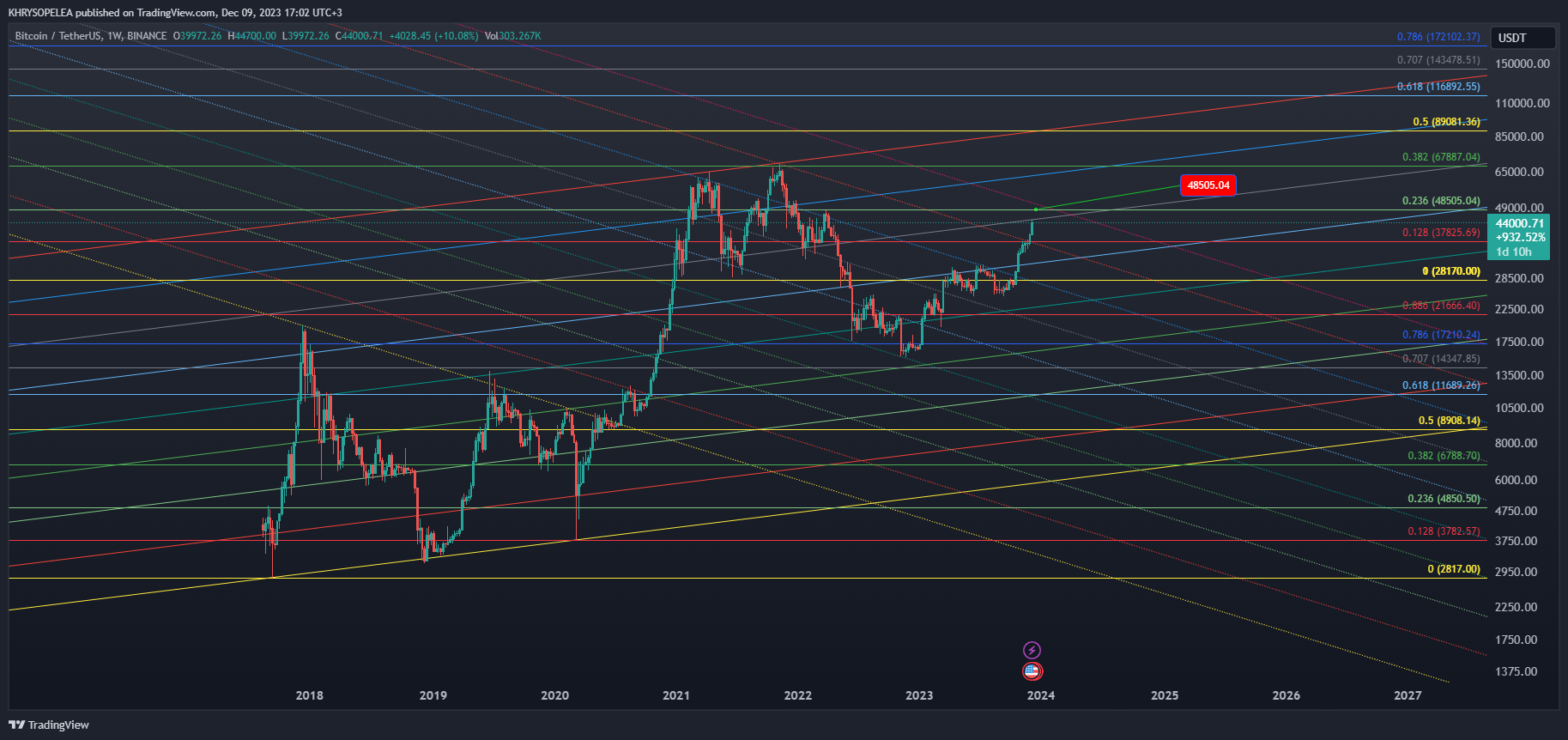Click the change value +4028.45 (+10.08%)
This screenshot has height=740, width=1568.
pyautogui.click(x=433, y=36)
